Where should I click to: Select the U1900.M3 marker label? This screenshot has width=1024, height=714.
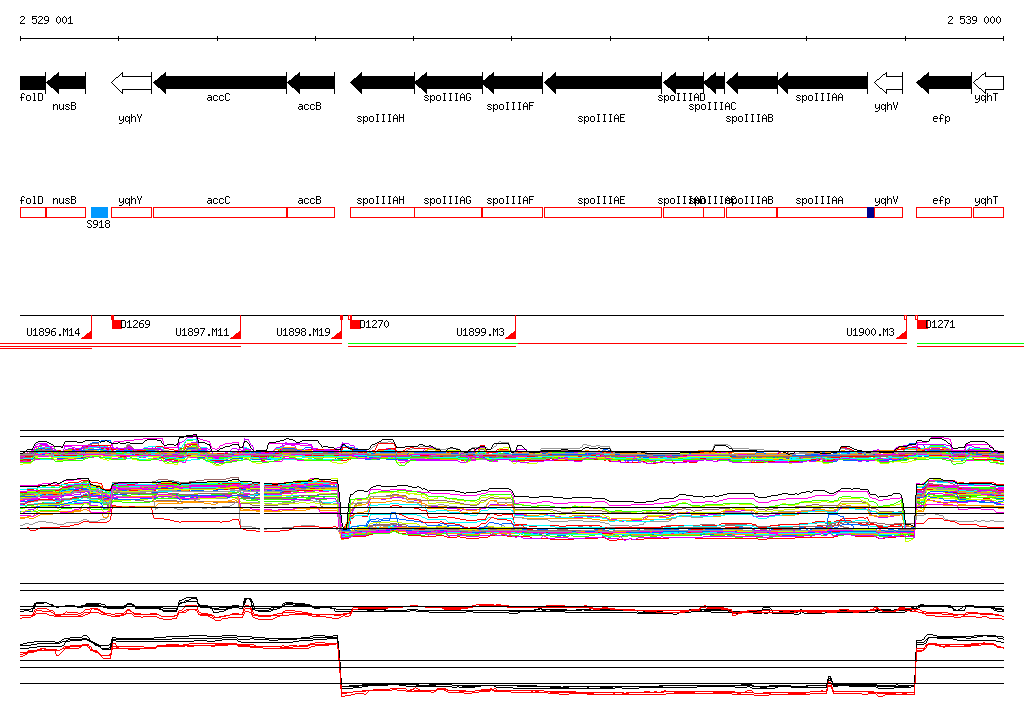click(871, 333)
